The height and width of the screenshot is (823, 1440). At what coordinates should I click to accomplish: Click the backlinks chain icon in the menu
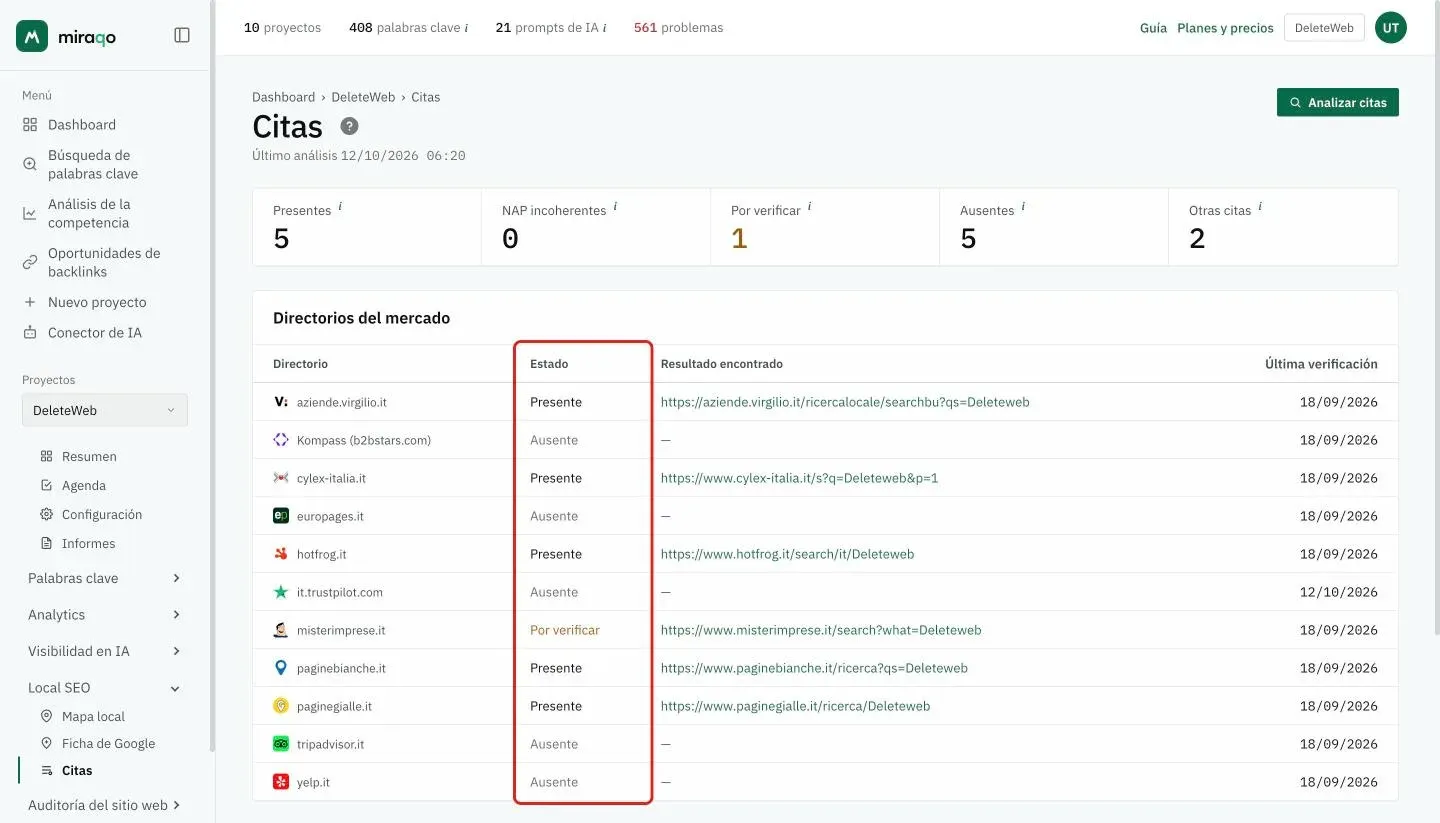30,262
